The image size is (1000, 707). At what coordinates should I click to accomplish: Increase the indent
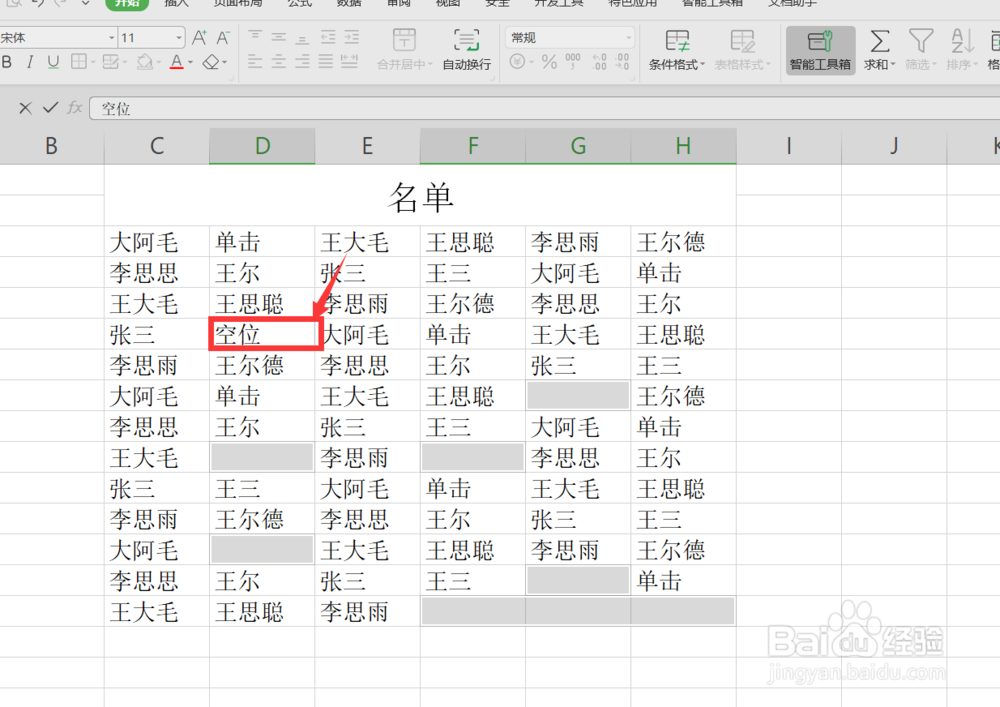tap(351, 37)
